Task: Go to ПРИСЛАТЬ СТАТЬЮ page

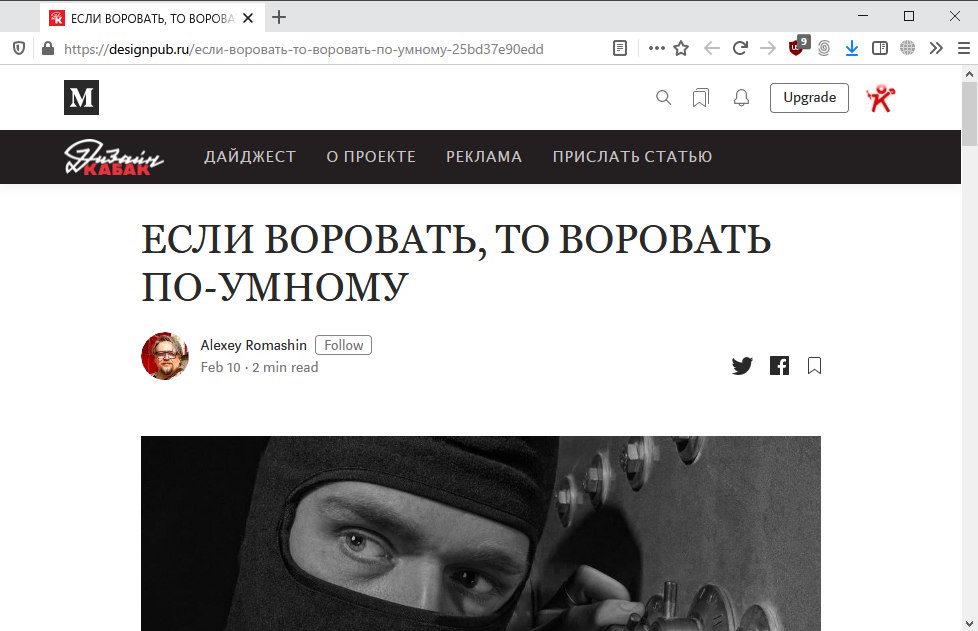Action: (x=632, y=157)
